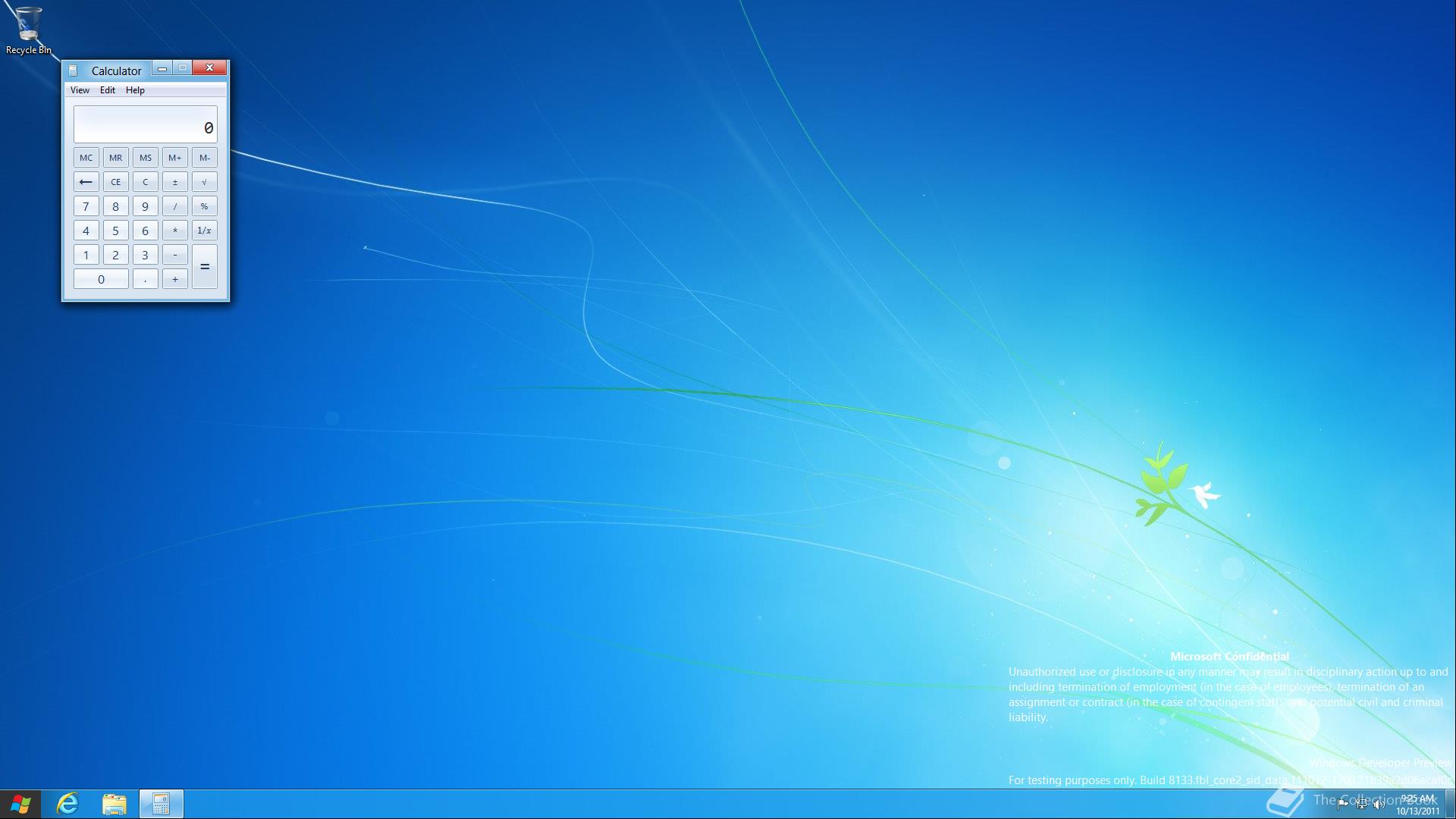Close the Calculator window

(x=209, y=68)
